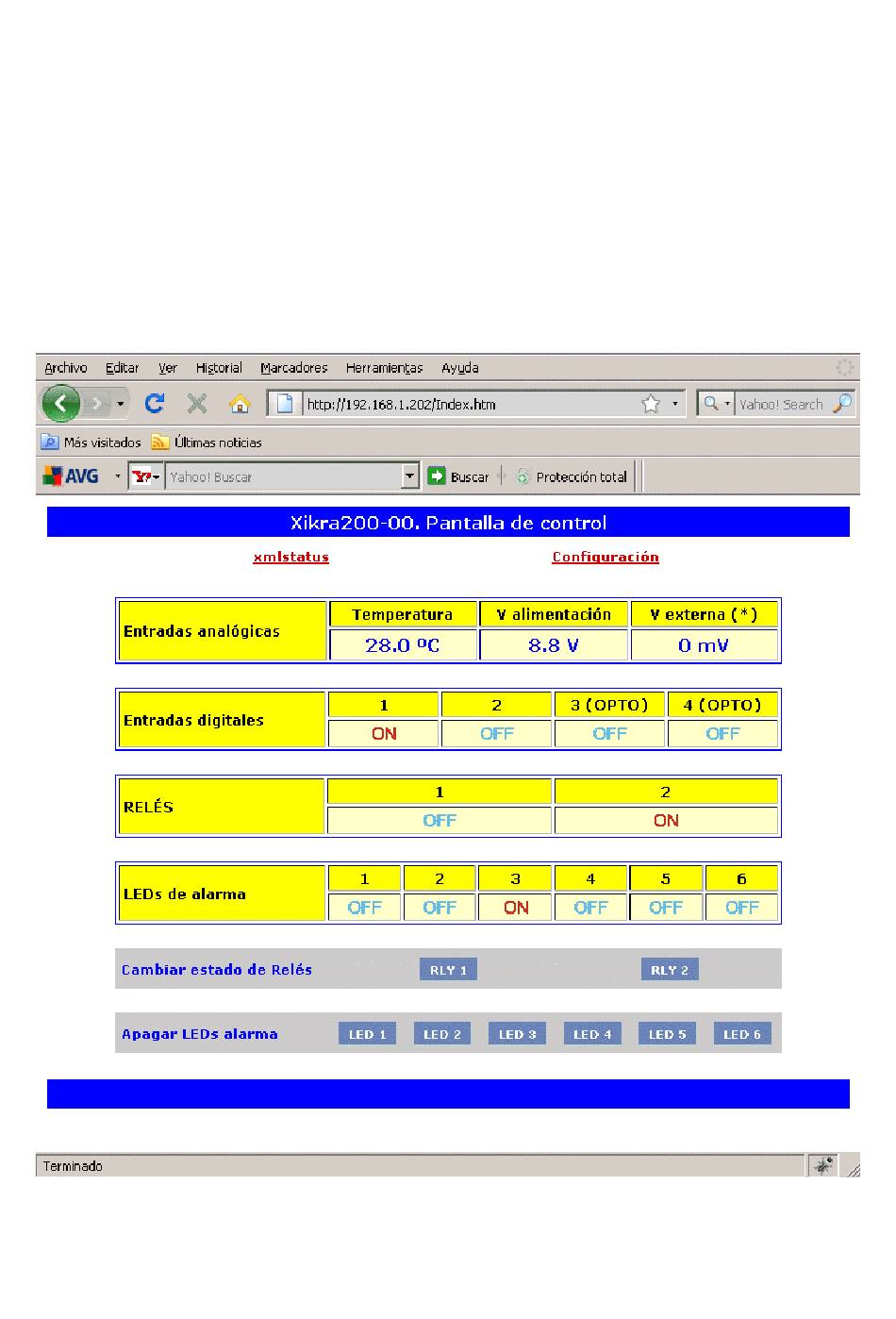Image resolution: width=896 pixels, height=1319 pixels.
Task: Open the Configuración link
Action: pos(606,557)
